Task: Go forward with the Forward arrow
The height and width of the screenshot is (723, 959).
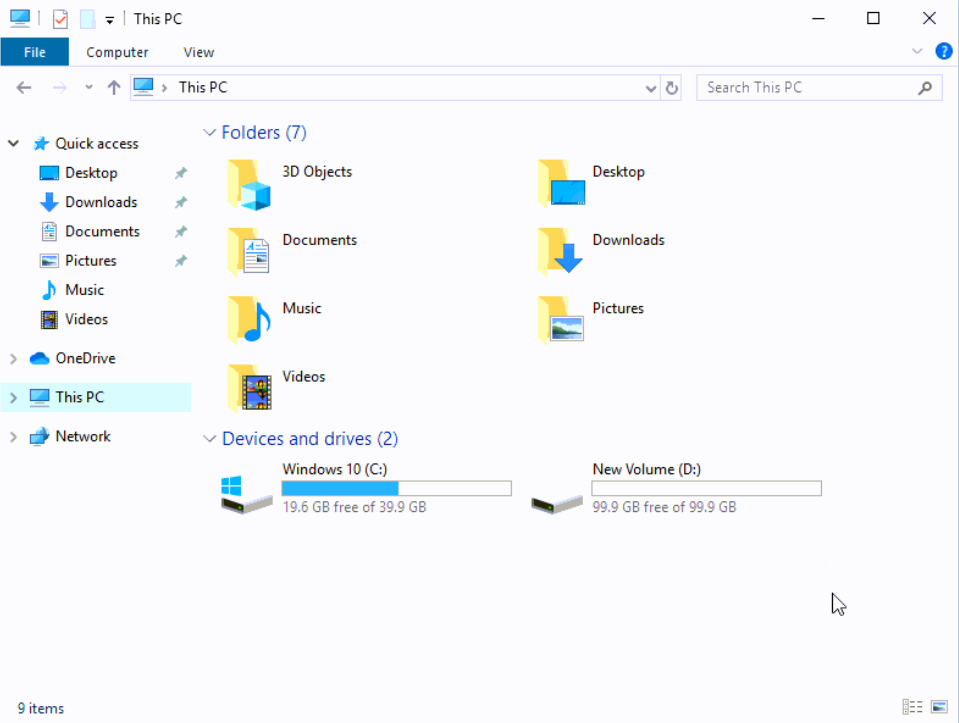Action: click(x=59, y=87)
